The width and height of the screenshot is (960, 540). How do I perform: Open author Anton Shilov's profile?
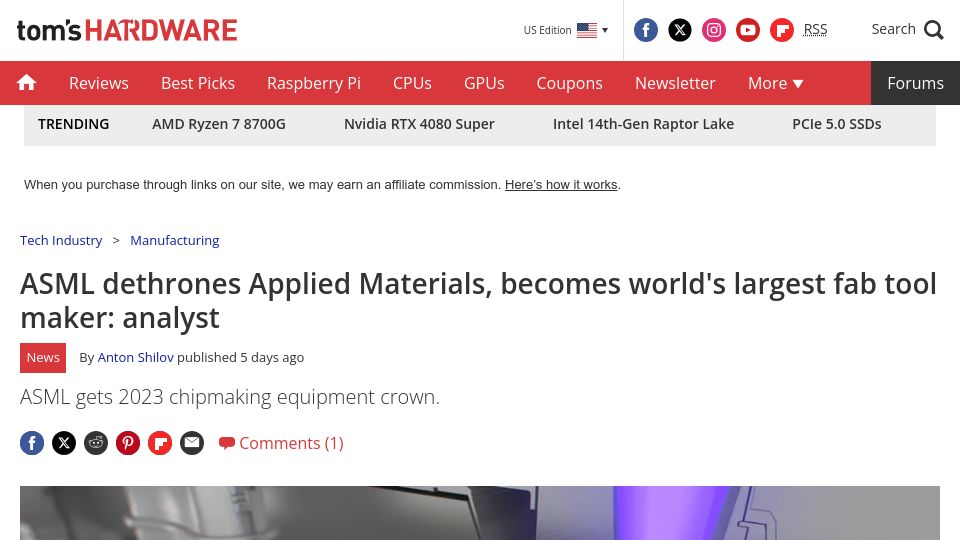click(135, 358)
